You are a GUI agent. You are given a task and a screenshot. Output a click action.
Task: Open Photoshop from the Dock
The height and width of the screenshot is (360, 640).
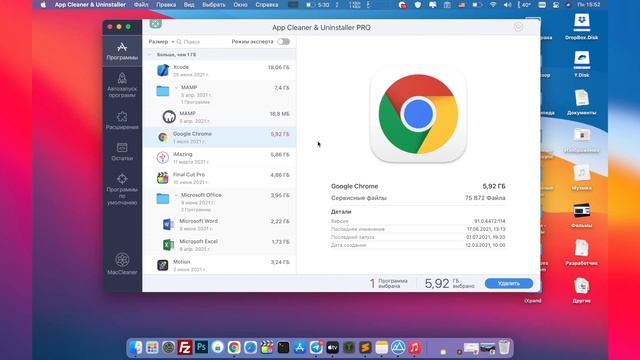[201, 347]
